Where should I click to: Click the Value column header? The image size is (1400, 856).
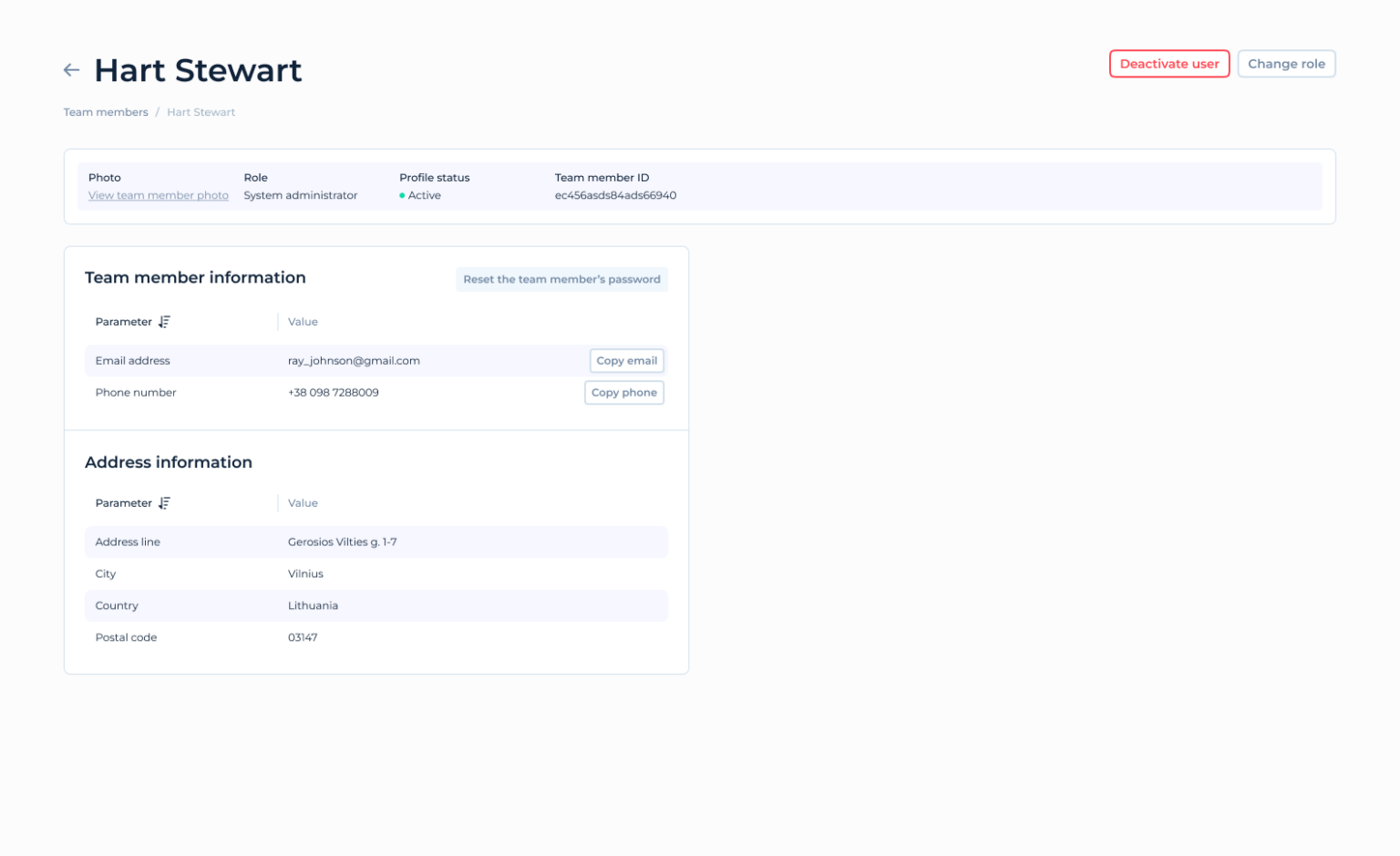coord(302,321)
